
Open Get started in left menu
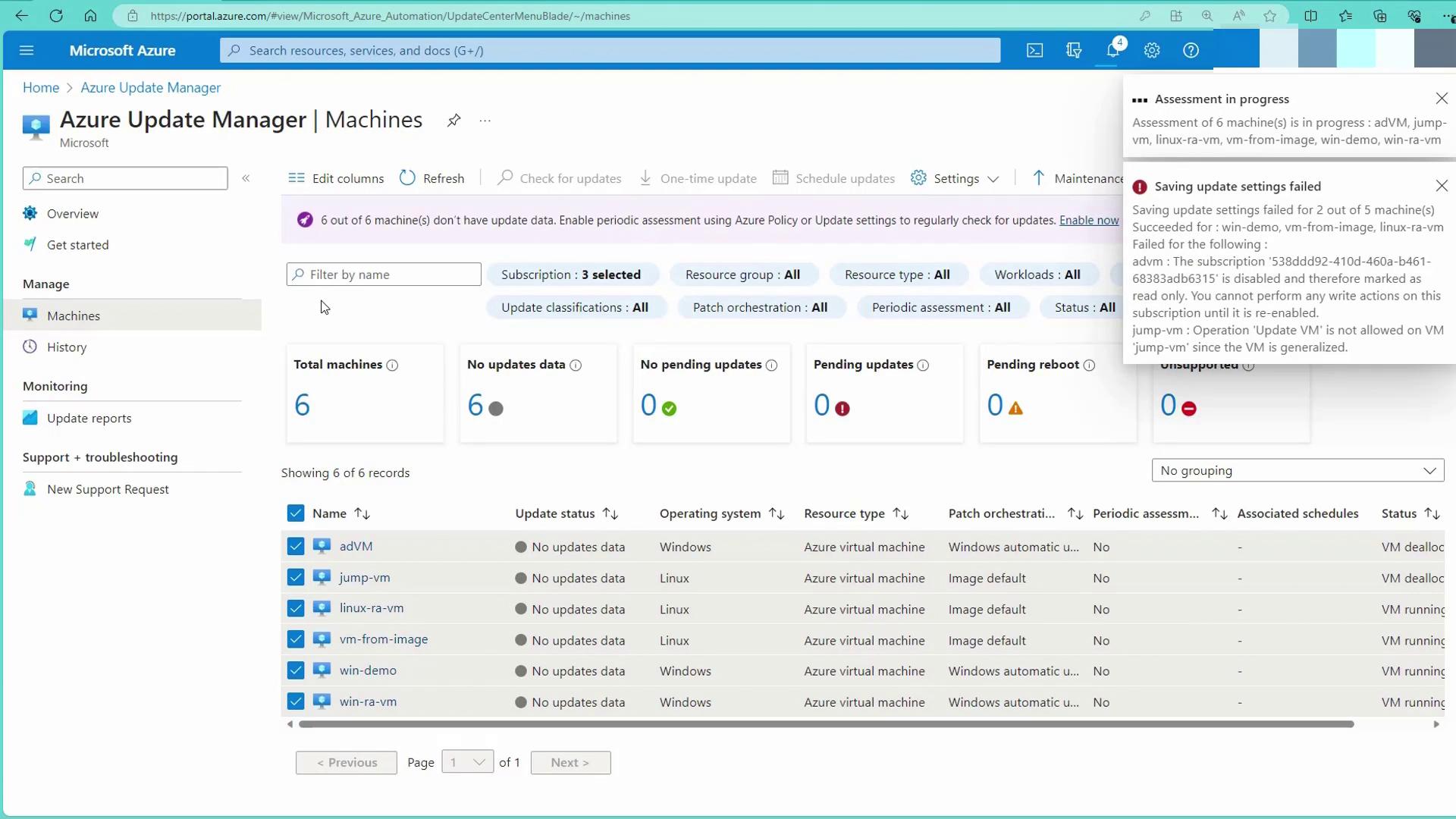(x=77, y=245)
